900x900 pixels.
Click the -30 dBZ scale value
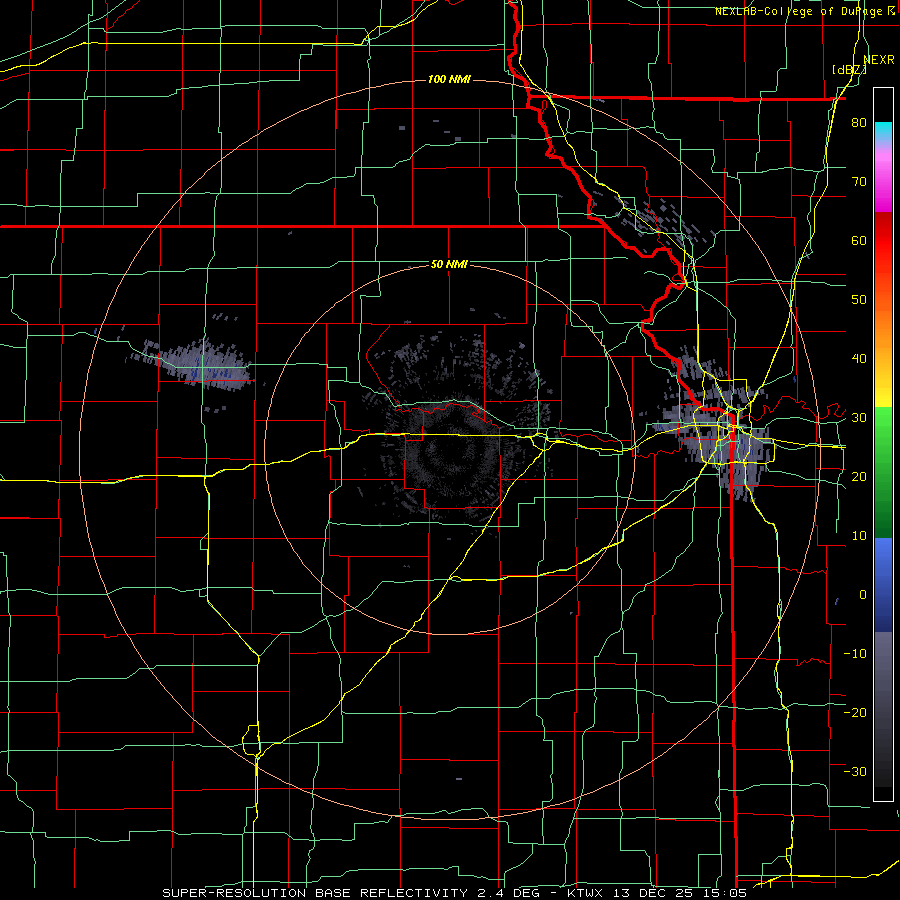(855, 771)
